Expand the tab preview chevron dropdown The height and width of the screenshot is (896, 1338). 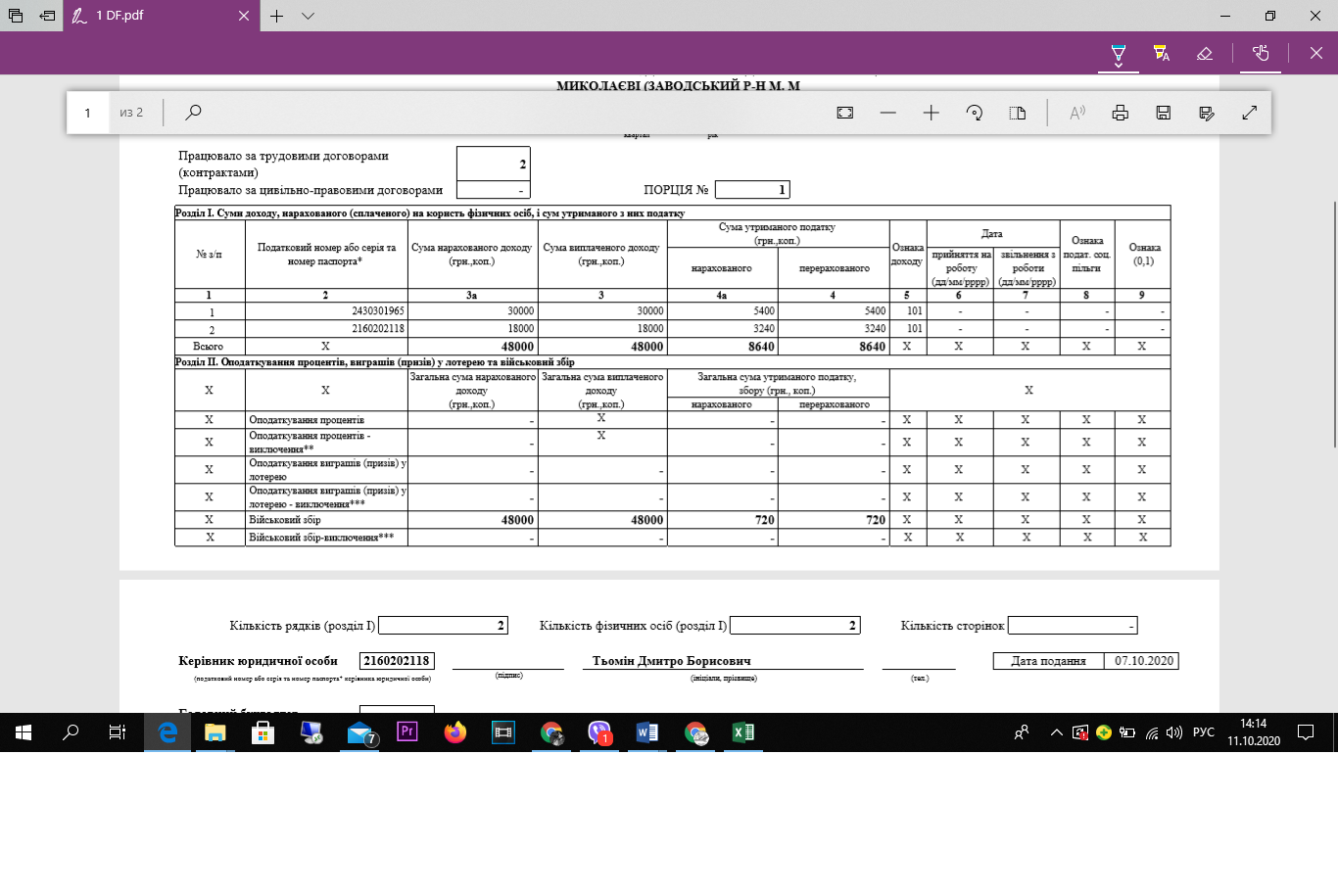point(308,16)
